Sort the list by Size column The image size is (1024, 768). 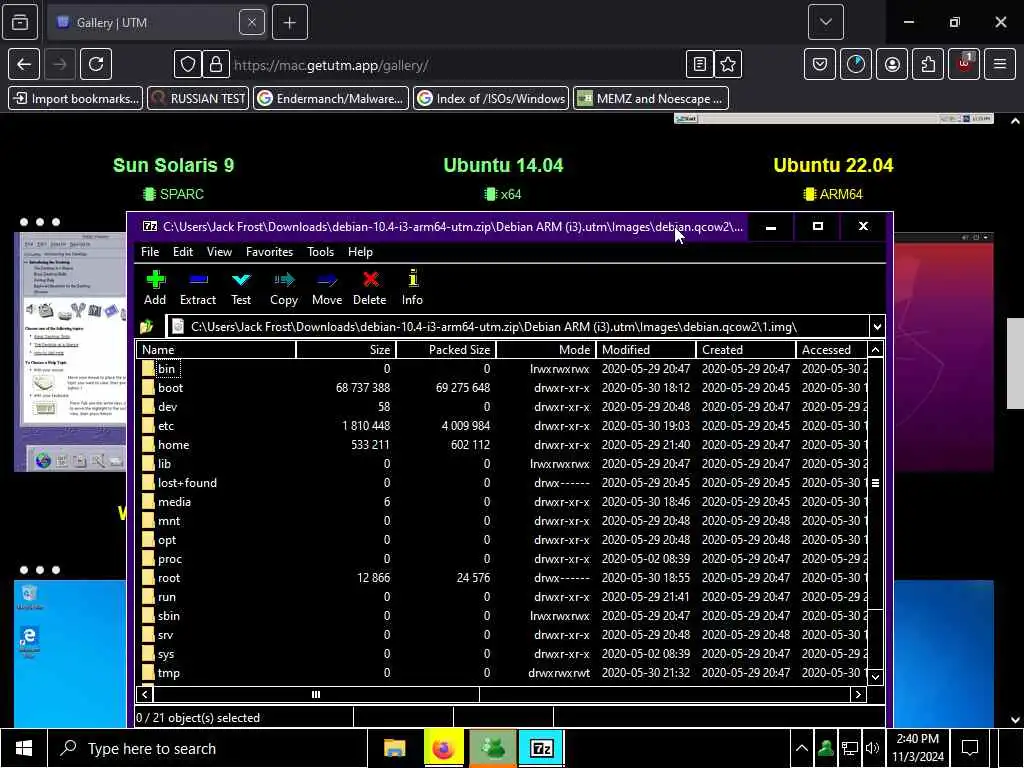tap(346, 349)
